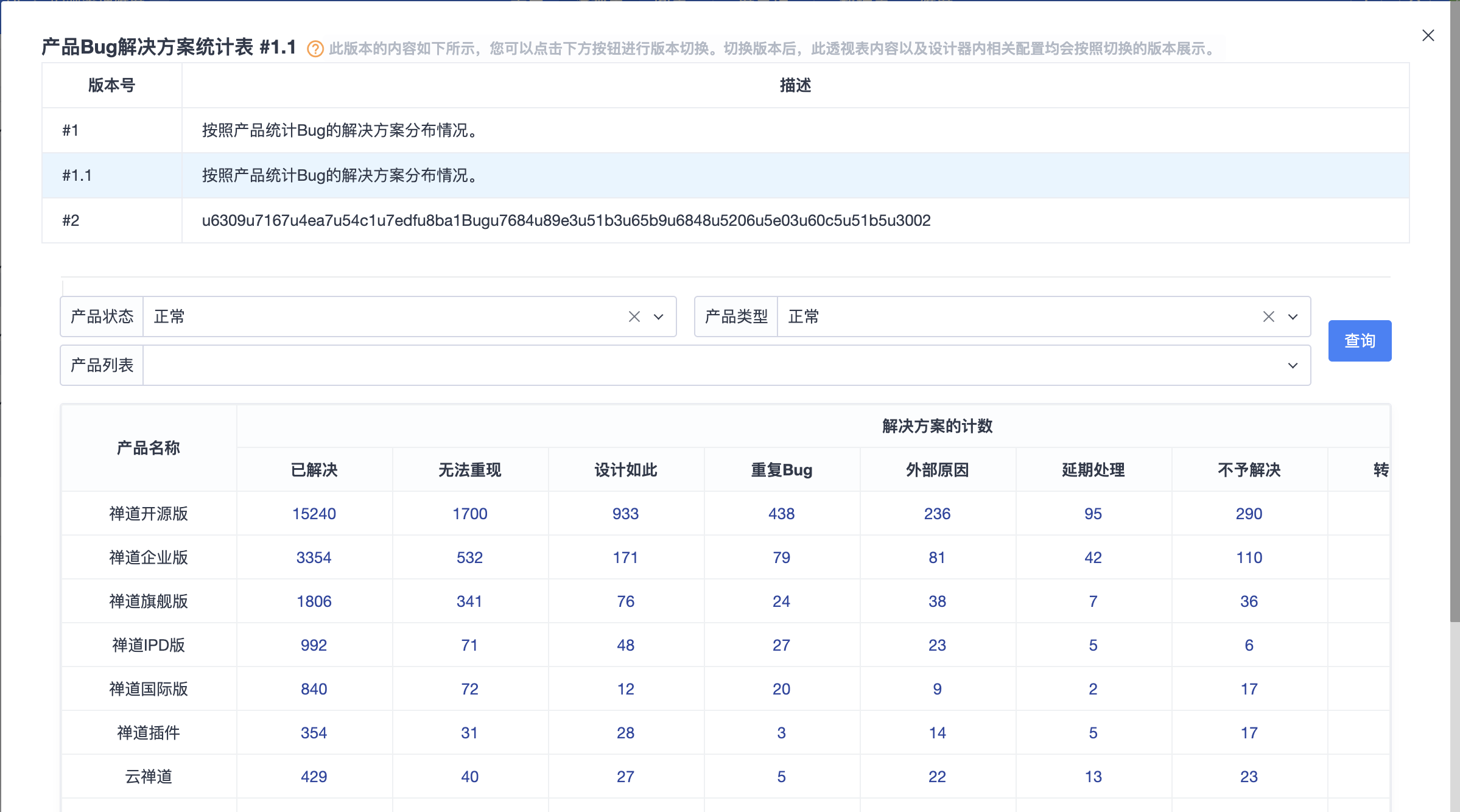Open 已解决 count 1806 for 禅道旗舰版
1460x812 pixels.
(314, 601)
